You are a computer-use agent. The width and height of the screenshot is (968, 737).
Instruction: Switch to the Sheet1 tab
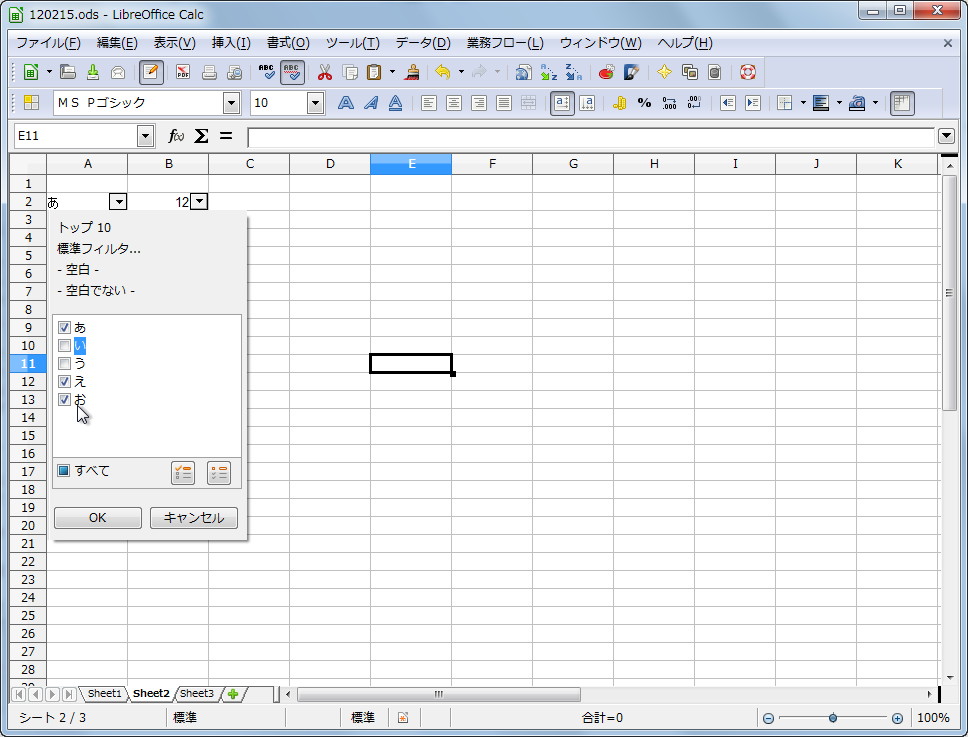tap(104, 693)
